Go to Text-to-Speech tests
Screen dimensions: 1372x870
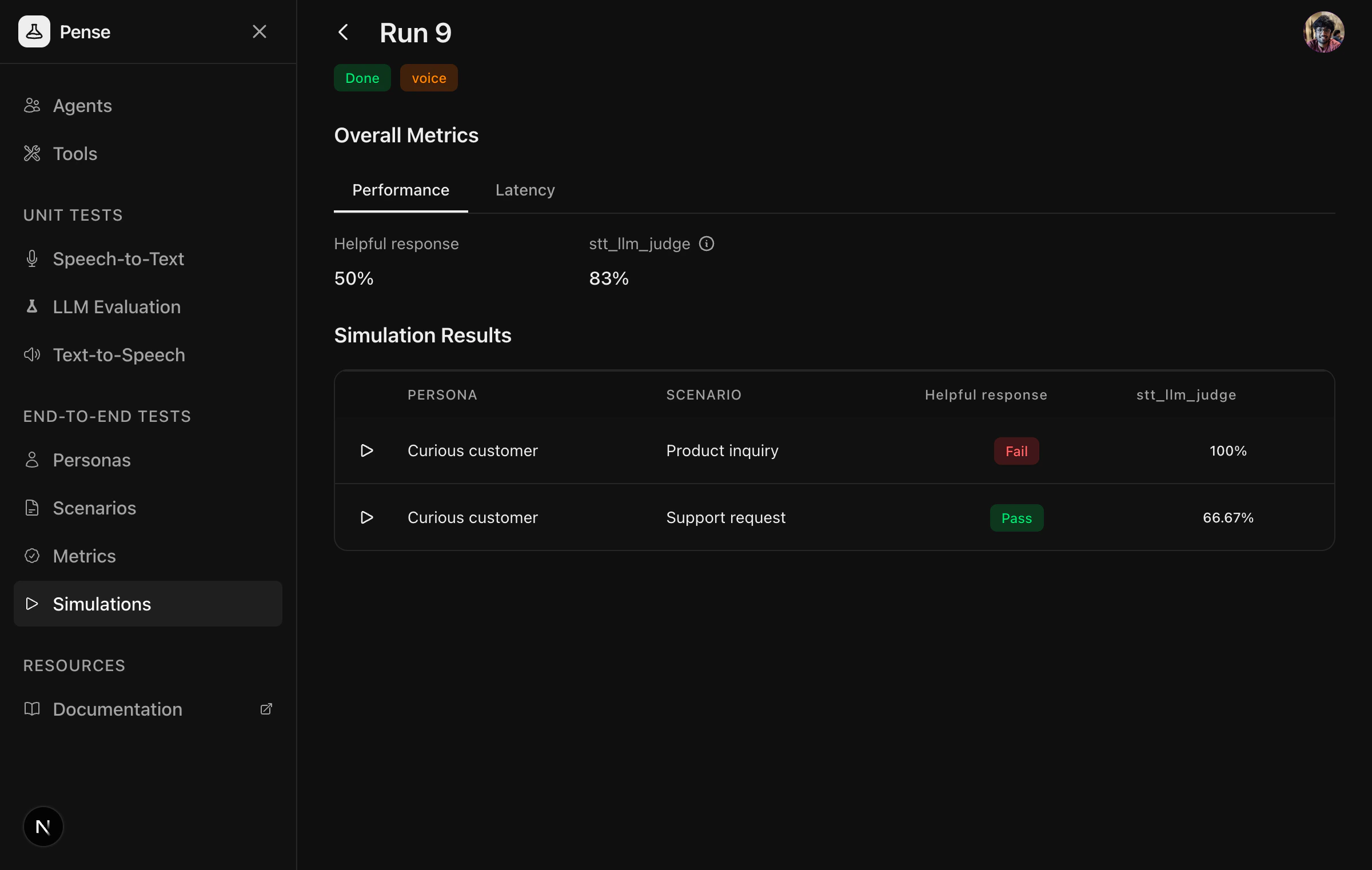(119, 355)
